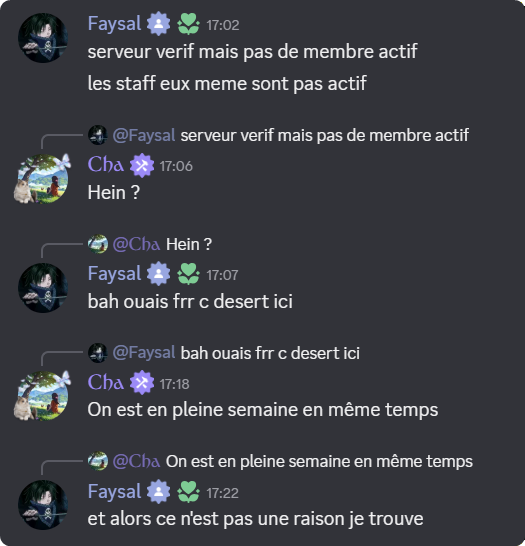Image resolution: width=525 pixels, height=546 pixels.
Task: Open Cha's username on the 17:18 message
Action: 105,382
